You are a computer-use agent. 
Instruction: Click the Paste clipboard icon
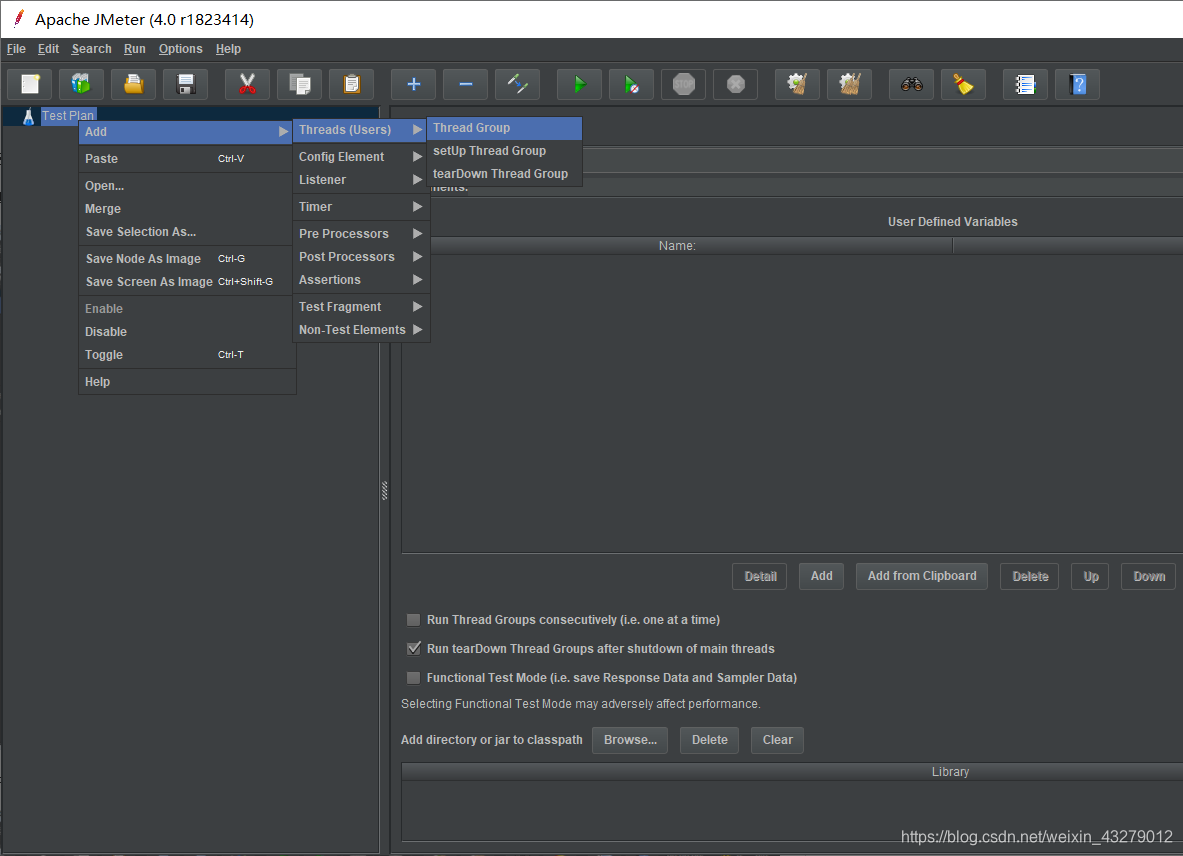pos(352,84)
